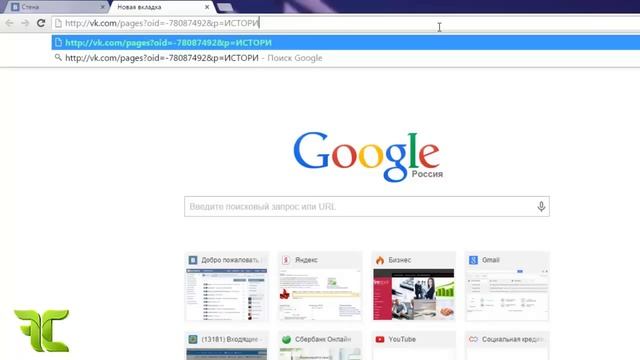The image size is (640, 360).
Task: Open the Бизнес thumbnail
Action: click(413, 294)
